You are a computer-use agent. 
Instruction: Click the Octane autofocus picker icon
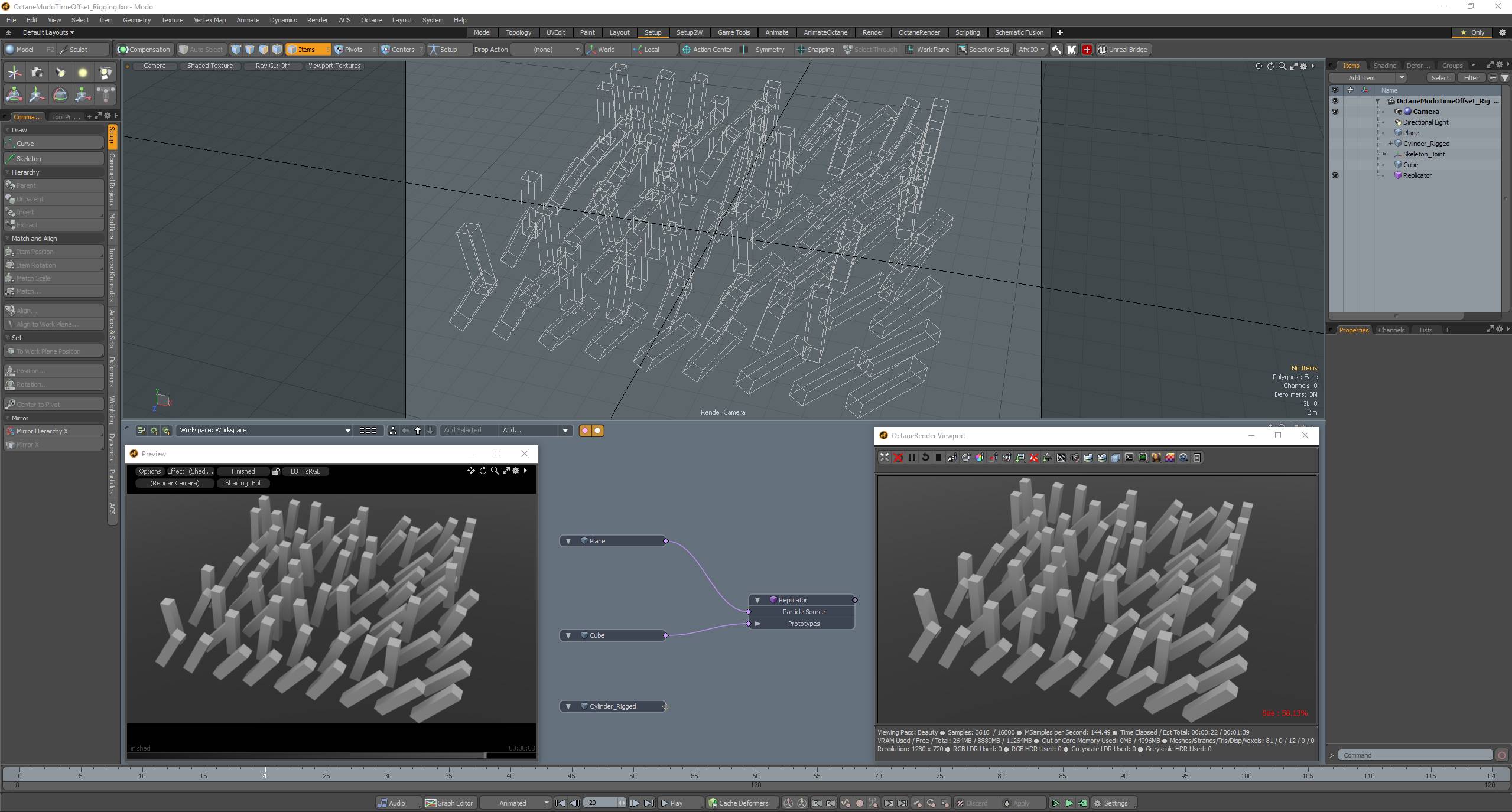[952, 458]
